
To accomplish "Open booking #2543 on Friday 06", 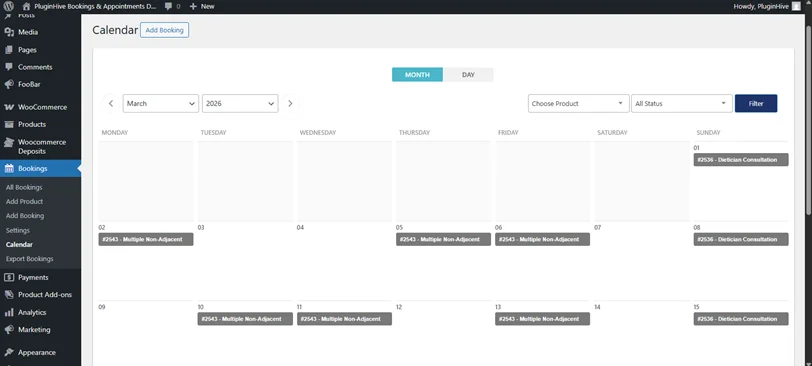I will (x=542, y=240).
